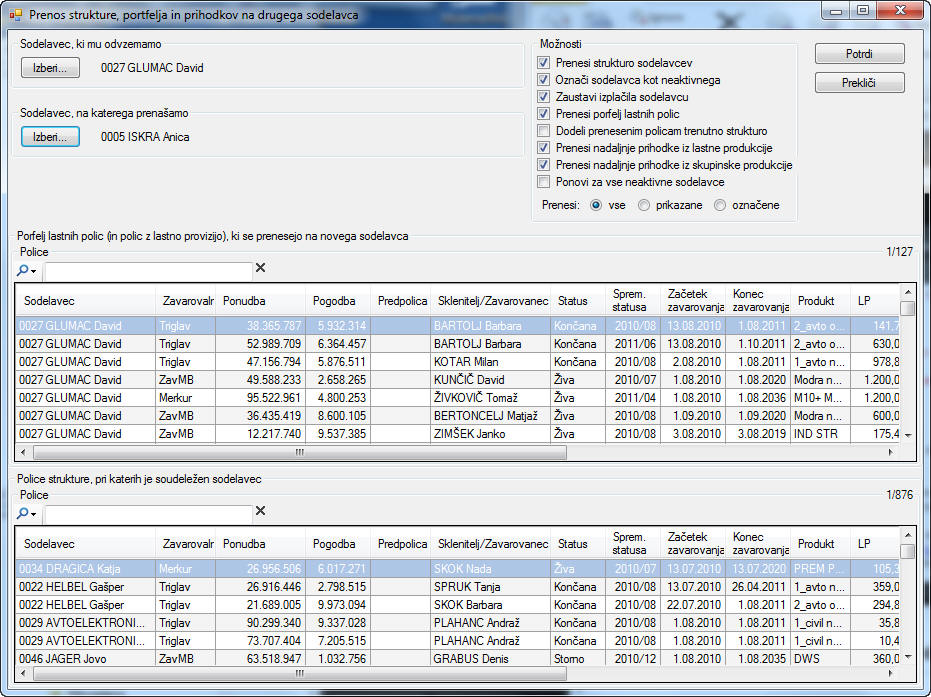
Task: Click the upper Police search input field
Action: [148, 270]
